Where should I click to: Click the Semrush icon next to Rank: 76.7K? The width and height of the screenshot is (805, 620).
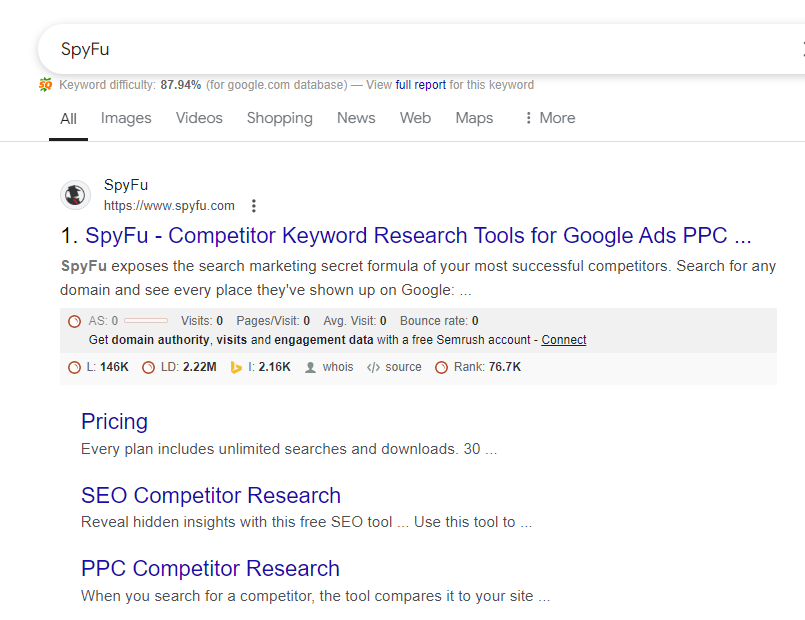click(x=442, y=367)
